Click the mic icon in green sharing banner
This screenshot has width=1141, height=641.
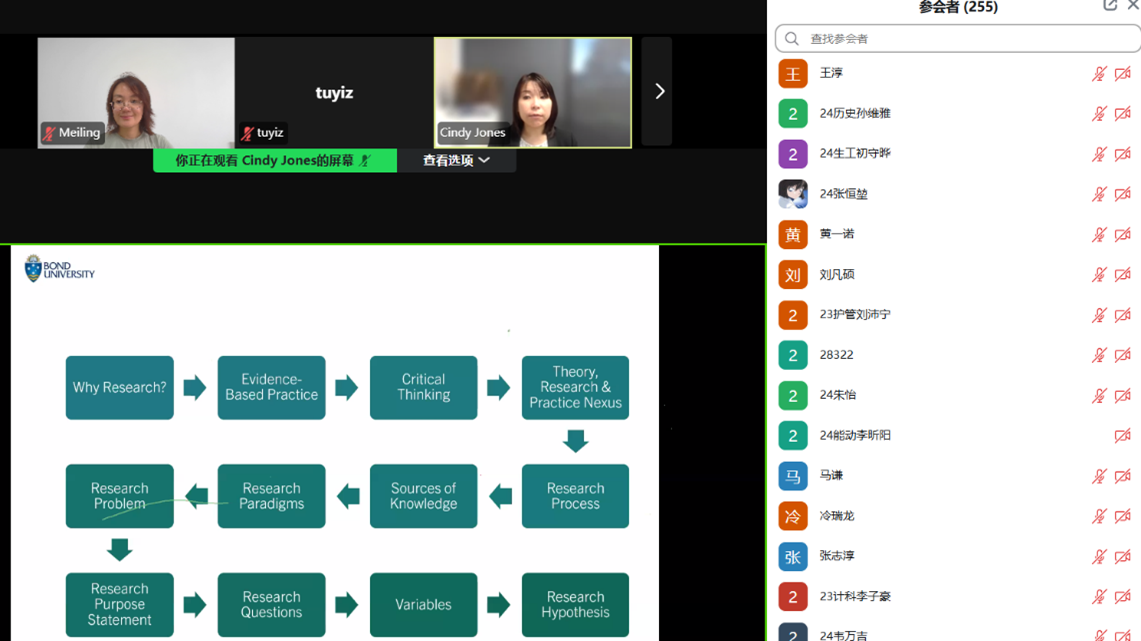pyautogui.click(x=366, y=161)
